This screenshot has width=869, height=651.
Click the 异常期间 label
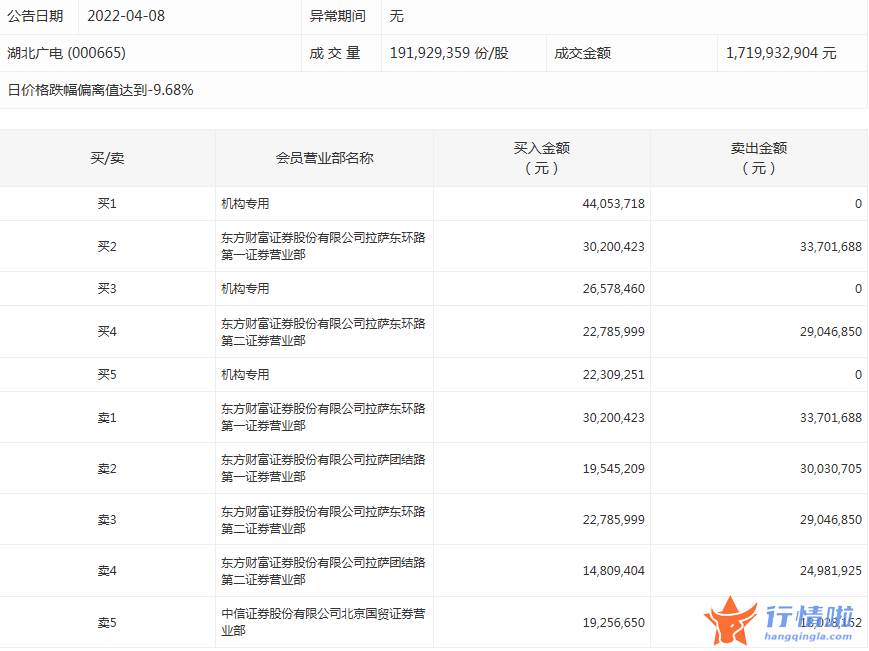click(338, 16)
